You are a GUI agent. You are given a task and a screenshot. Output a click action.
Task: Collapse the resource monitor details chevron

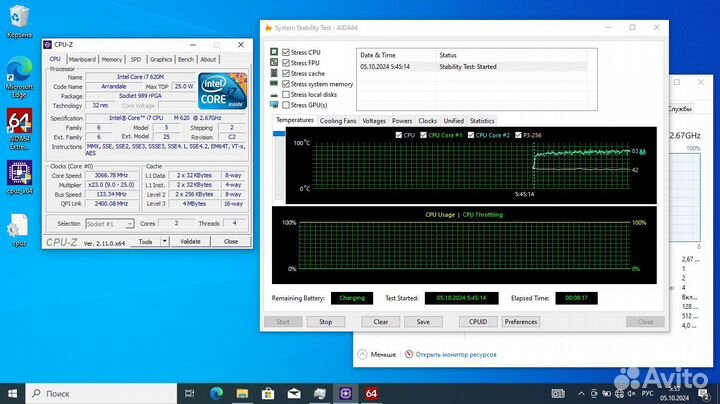[x=361, y=353]
